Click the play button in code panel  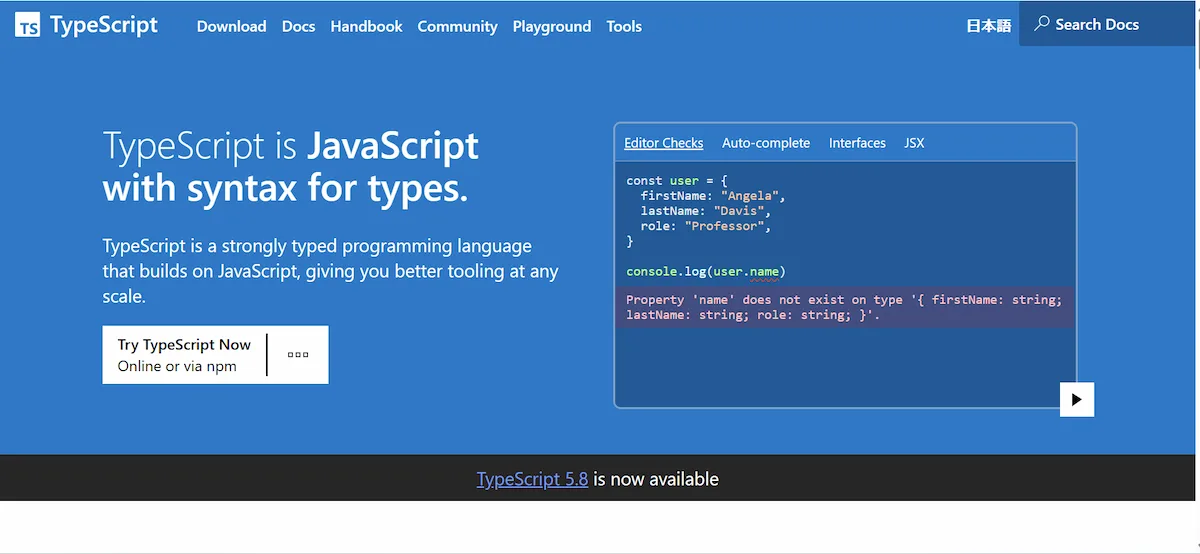tap(1077, 399)
